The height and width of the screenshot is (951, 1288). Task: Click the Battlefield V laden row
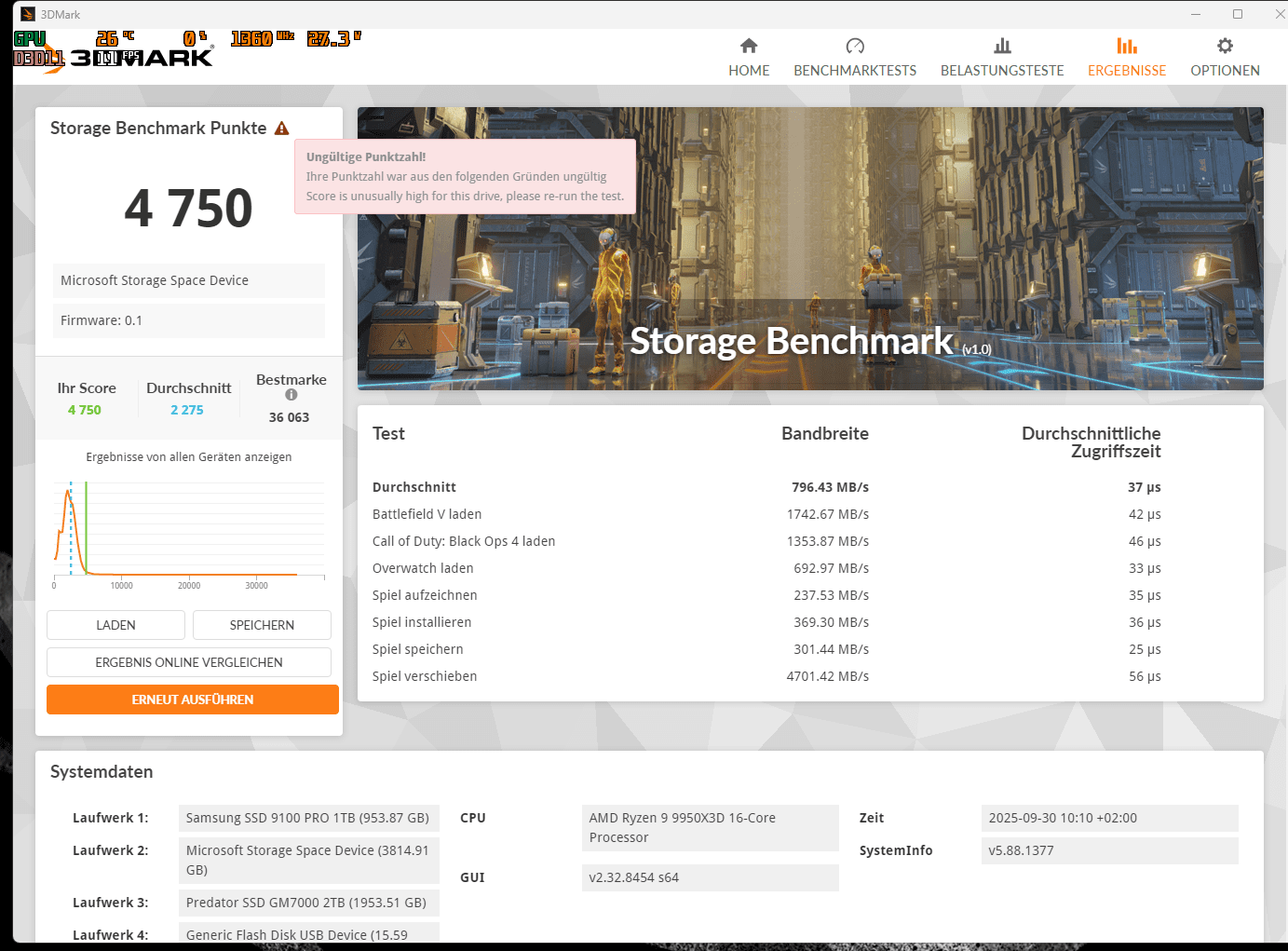(x=766, y=514)
